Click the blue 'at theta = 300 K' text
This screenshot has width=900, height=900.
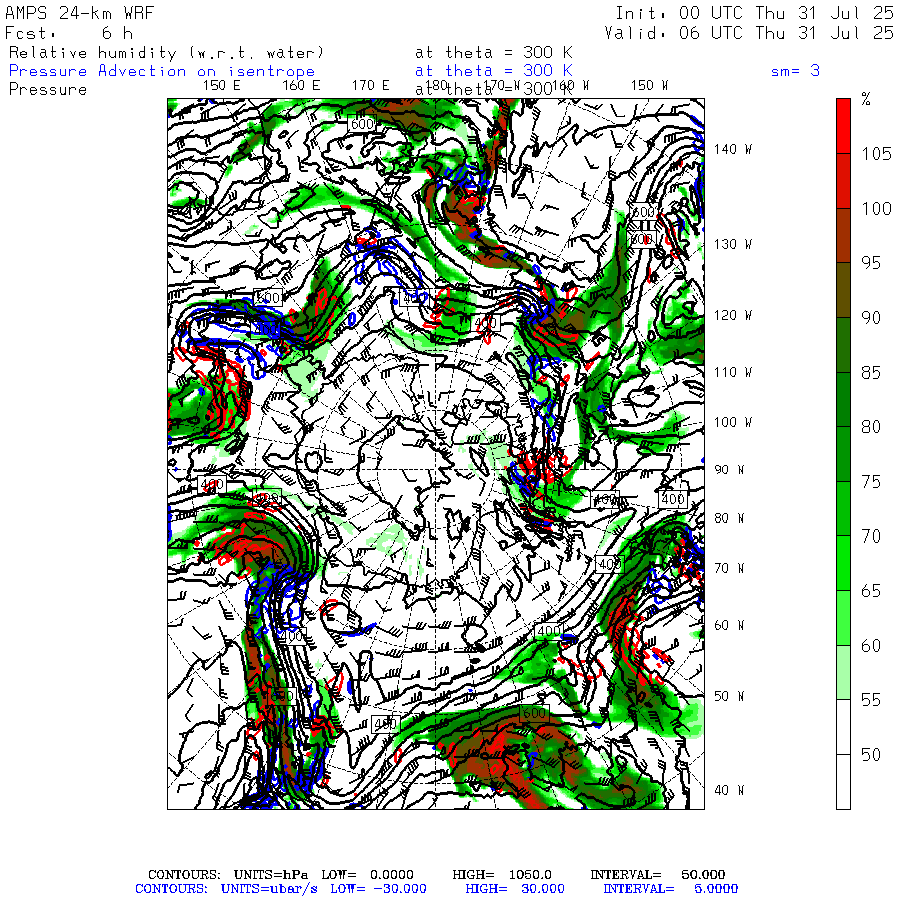pyautogui.click(x=494, y=71)
